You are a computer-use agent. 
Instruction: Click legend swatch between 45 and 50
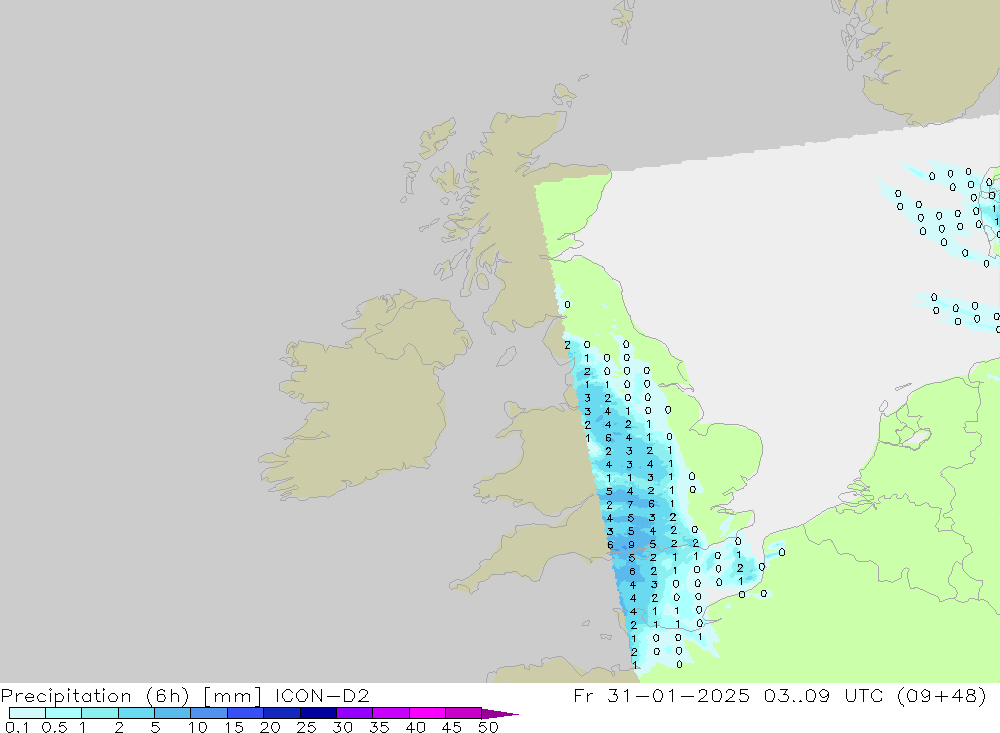click(x=463, y=713)
